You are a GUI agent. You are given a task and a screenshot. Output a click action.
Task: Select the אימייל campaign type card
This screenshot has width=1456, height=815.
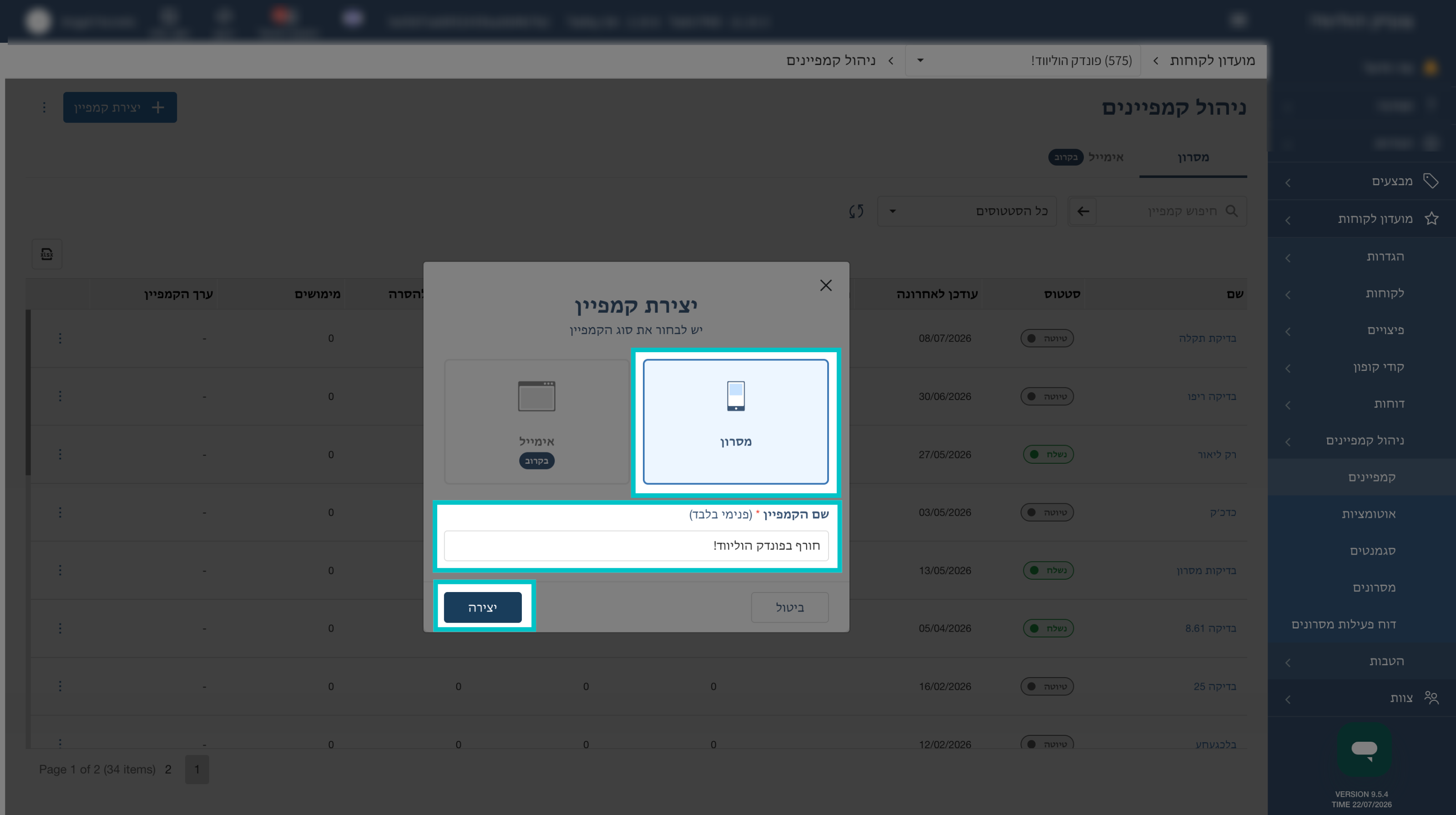536,422
